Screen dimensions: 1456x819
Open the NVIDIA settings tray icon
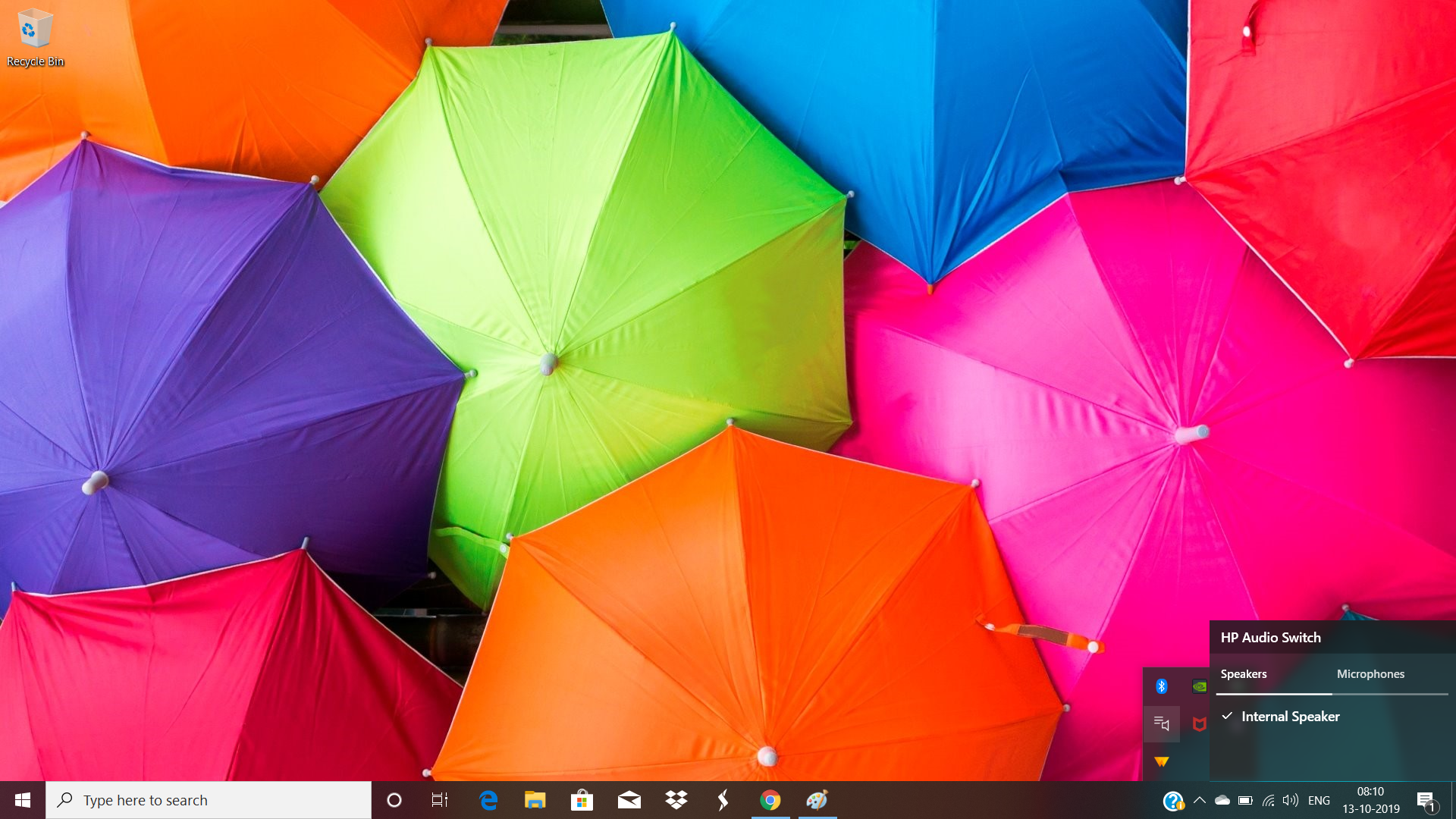pos(1200,686)
